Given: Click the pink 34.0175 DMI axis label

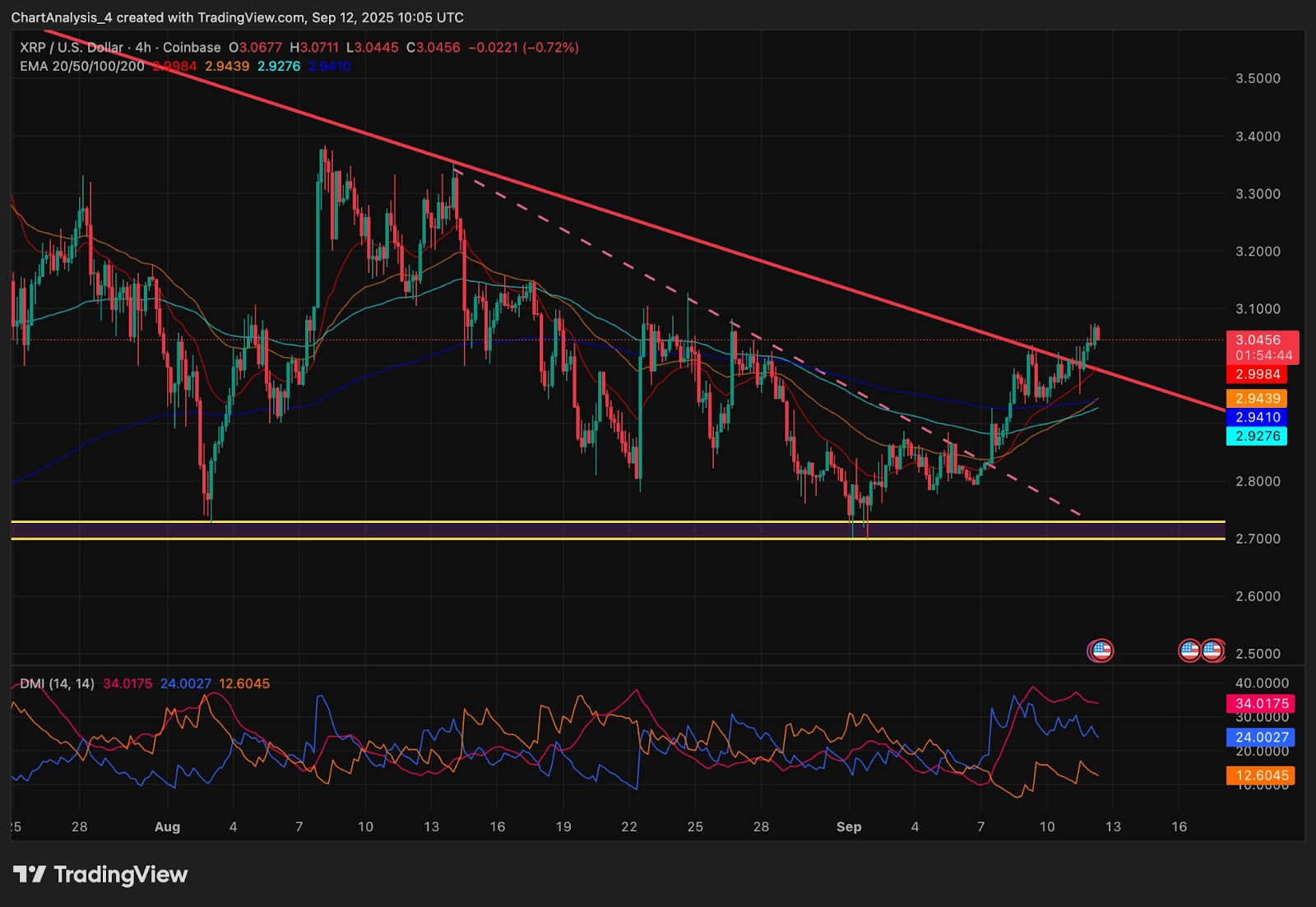Looking at the screenshot, I should (x=1261, y=703).
